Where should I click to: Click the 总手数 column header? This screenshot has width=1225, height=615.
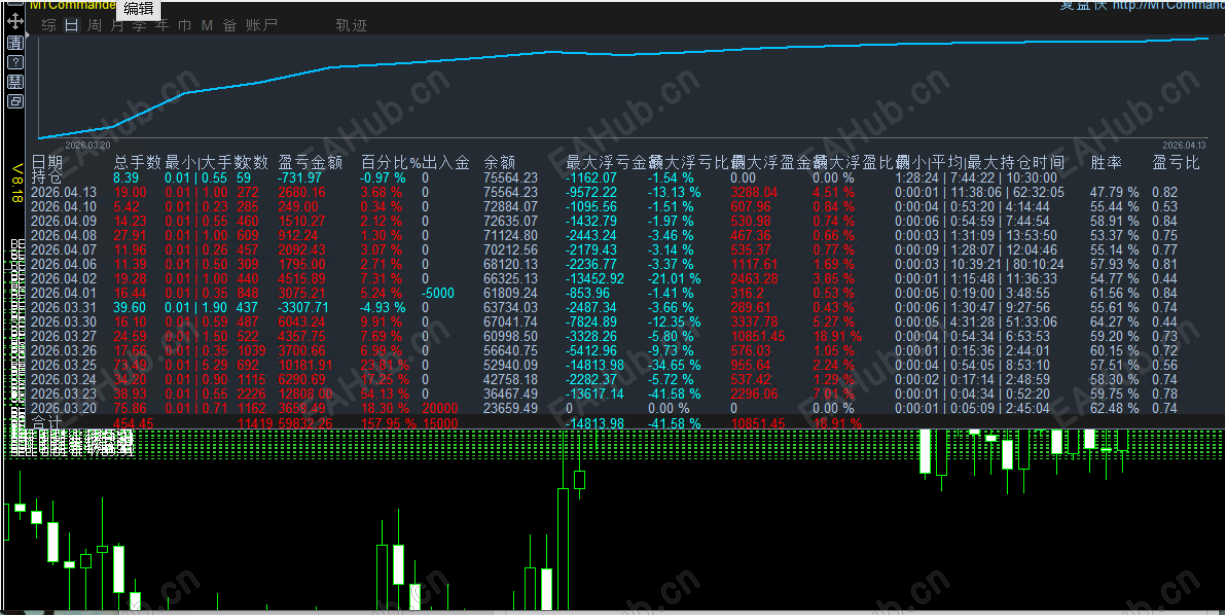click(138, 162)
